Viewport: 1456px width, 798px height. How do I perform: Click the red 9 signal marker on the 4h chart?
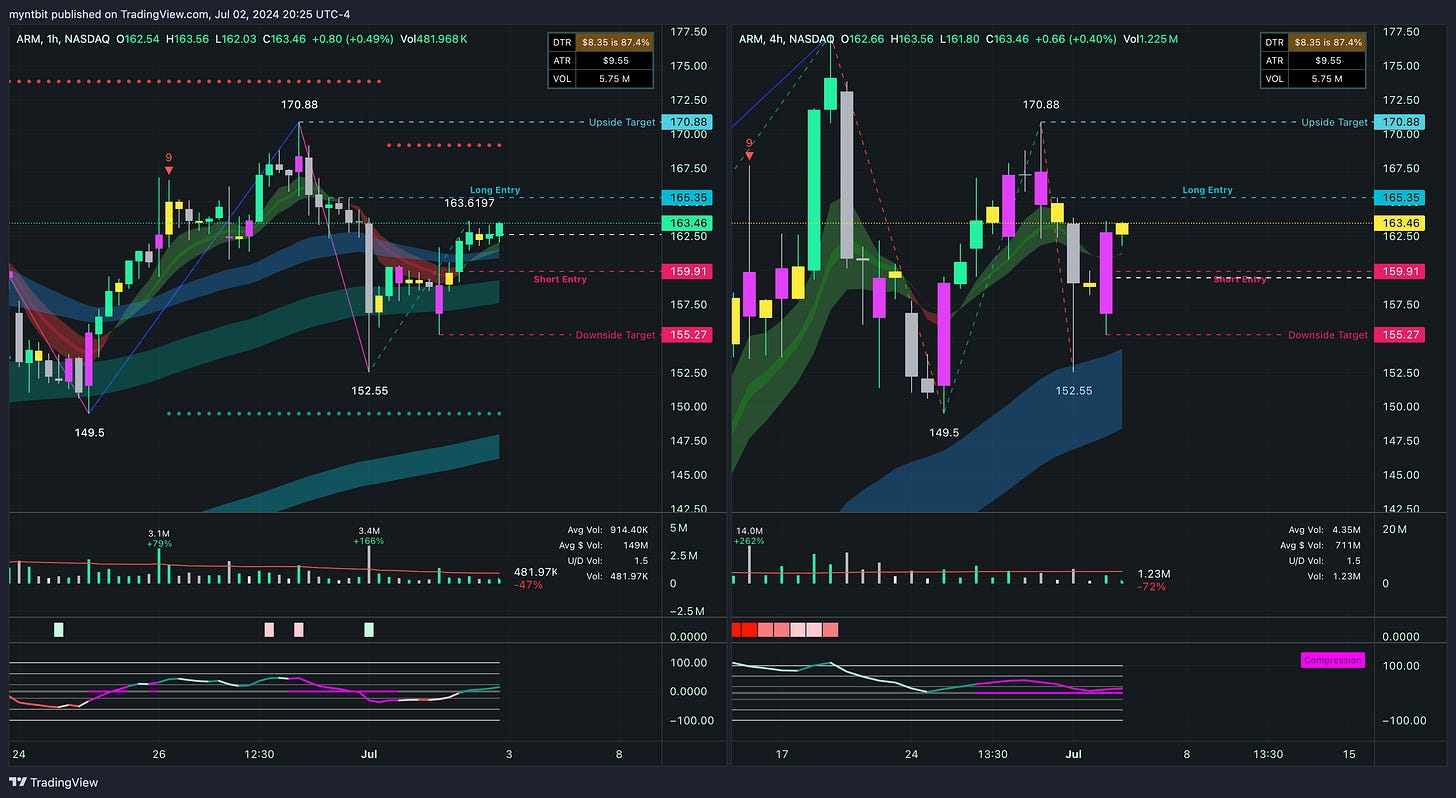(749, 148)
